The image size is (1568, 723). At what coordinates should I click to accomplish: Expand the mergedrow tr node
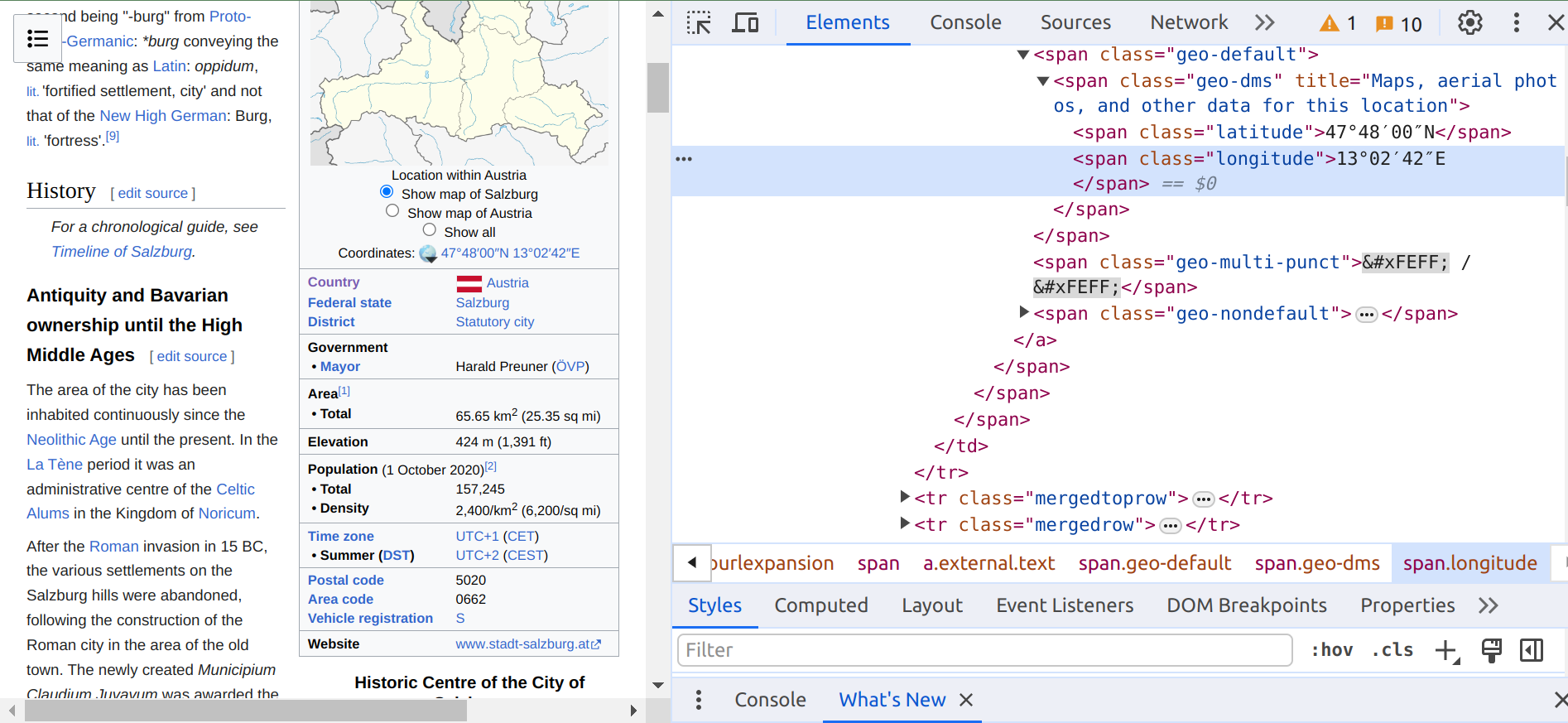coord(905,523)
